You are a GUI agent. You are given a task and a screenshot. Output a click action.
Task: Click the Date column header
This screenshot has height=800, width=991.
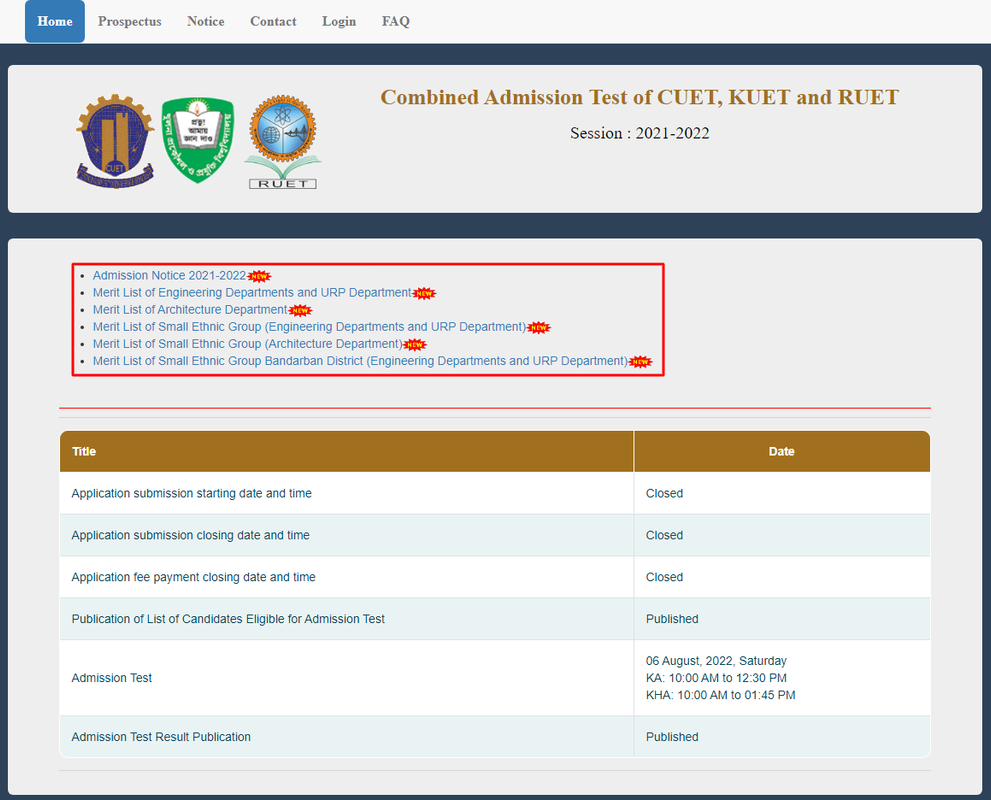pos(782,451)
